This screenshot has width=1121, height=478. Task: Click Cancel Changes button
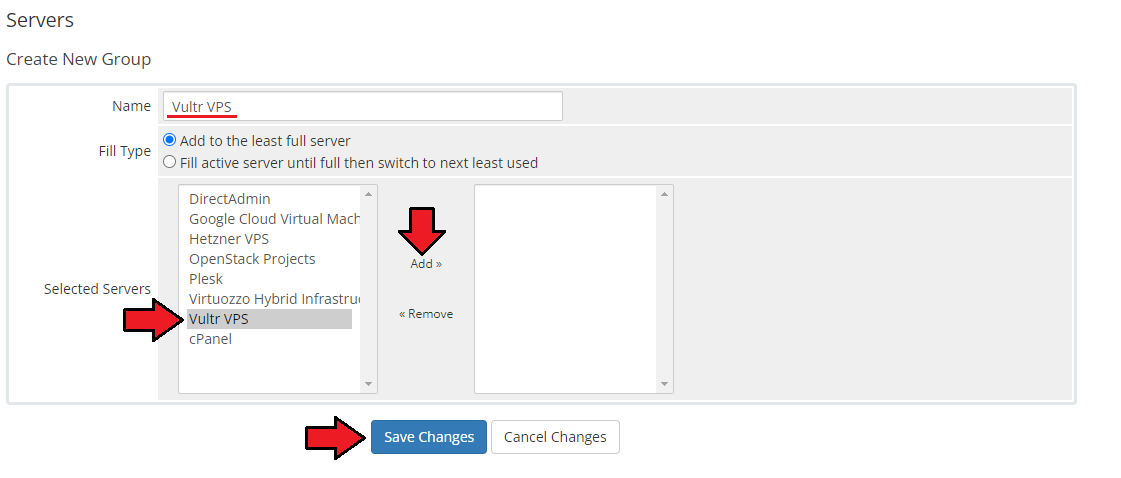click(x=555, y=437)
